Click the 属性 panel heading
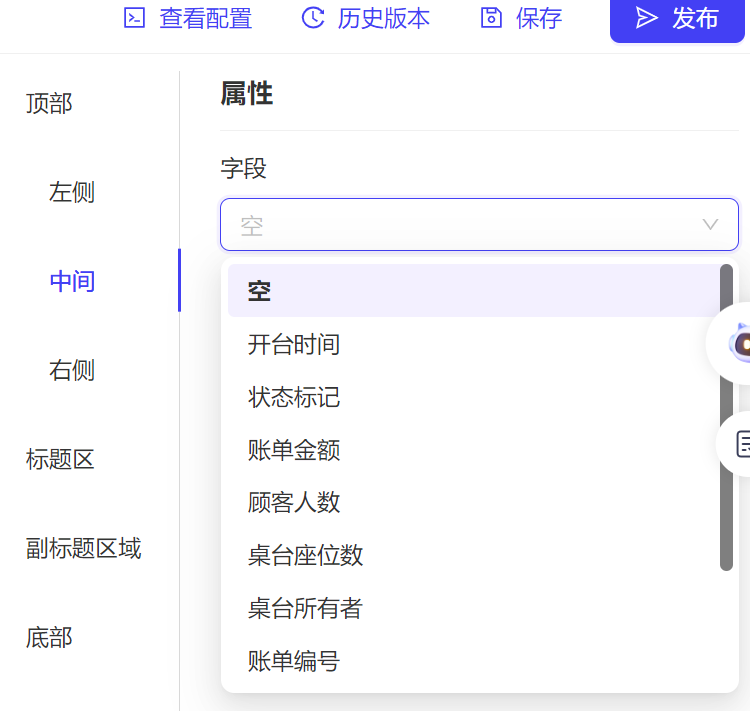 click(246, 93)
